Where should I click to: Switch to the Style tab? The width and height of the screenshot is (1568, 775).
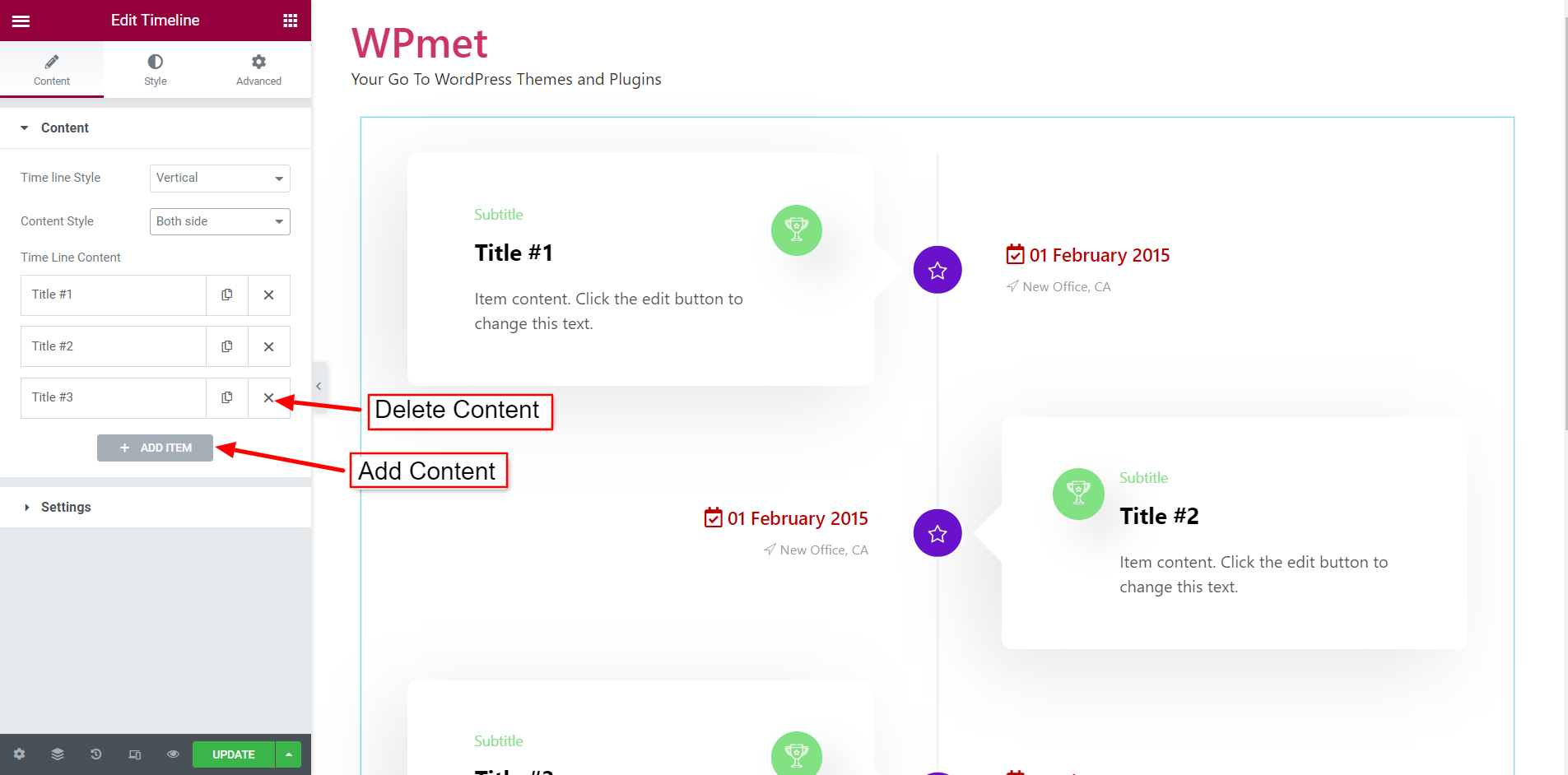[156, 69]
